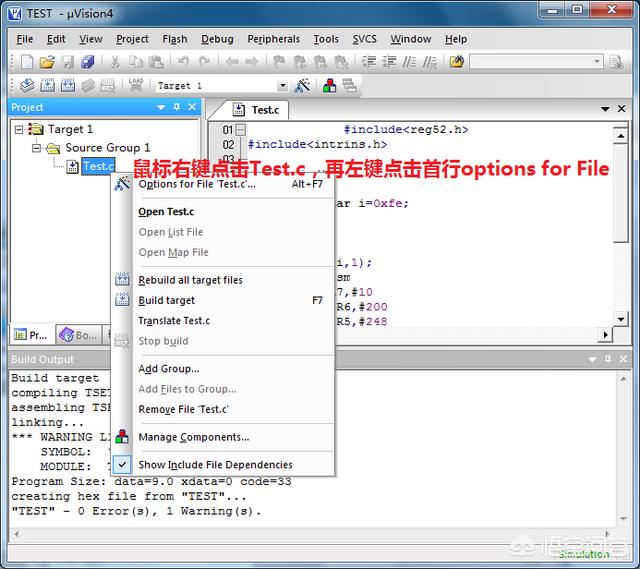Open editor tab list arrow

click(x=605, y=109)
